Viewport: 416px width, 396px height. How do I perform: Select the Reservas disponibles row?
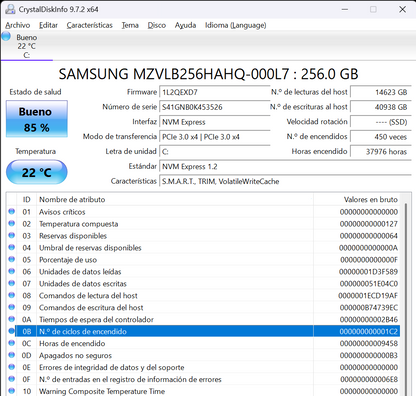click(203, 236)
